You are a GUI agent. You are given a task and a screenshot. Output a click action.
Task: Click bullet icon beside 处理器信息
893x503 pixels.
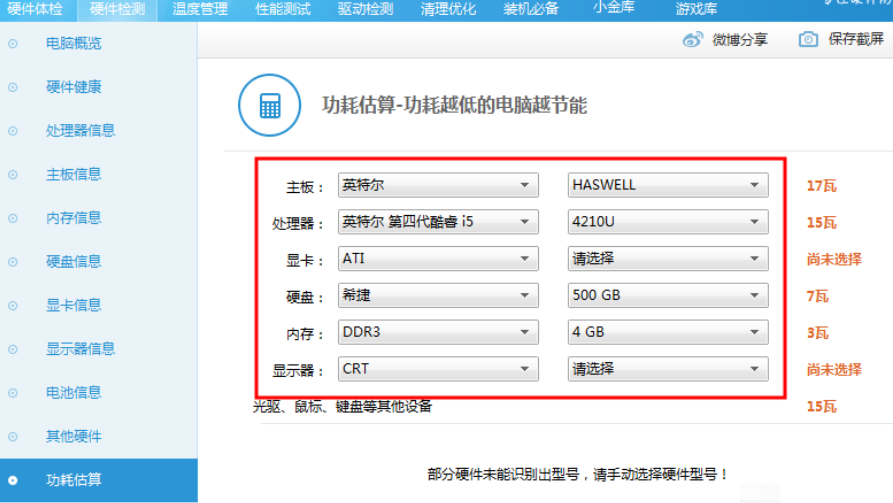(x=13, y=131)
